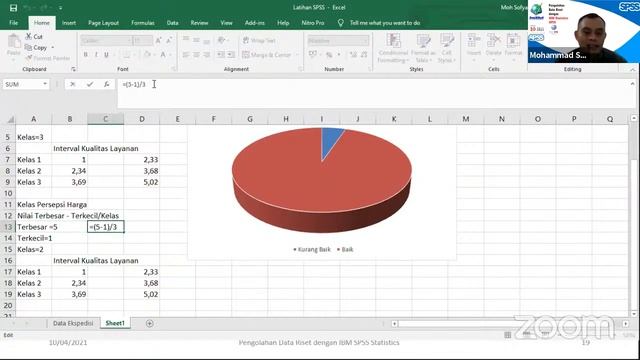Click the Orientation text-angle icon
This screenshot has width=640, height=360.
[x=222, y=40]
